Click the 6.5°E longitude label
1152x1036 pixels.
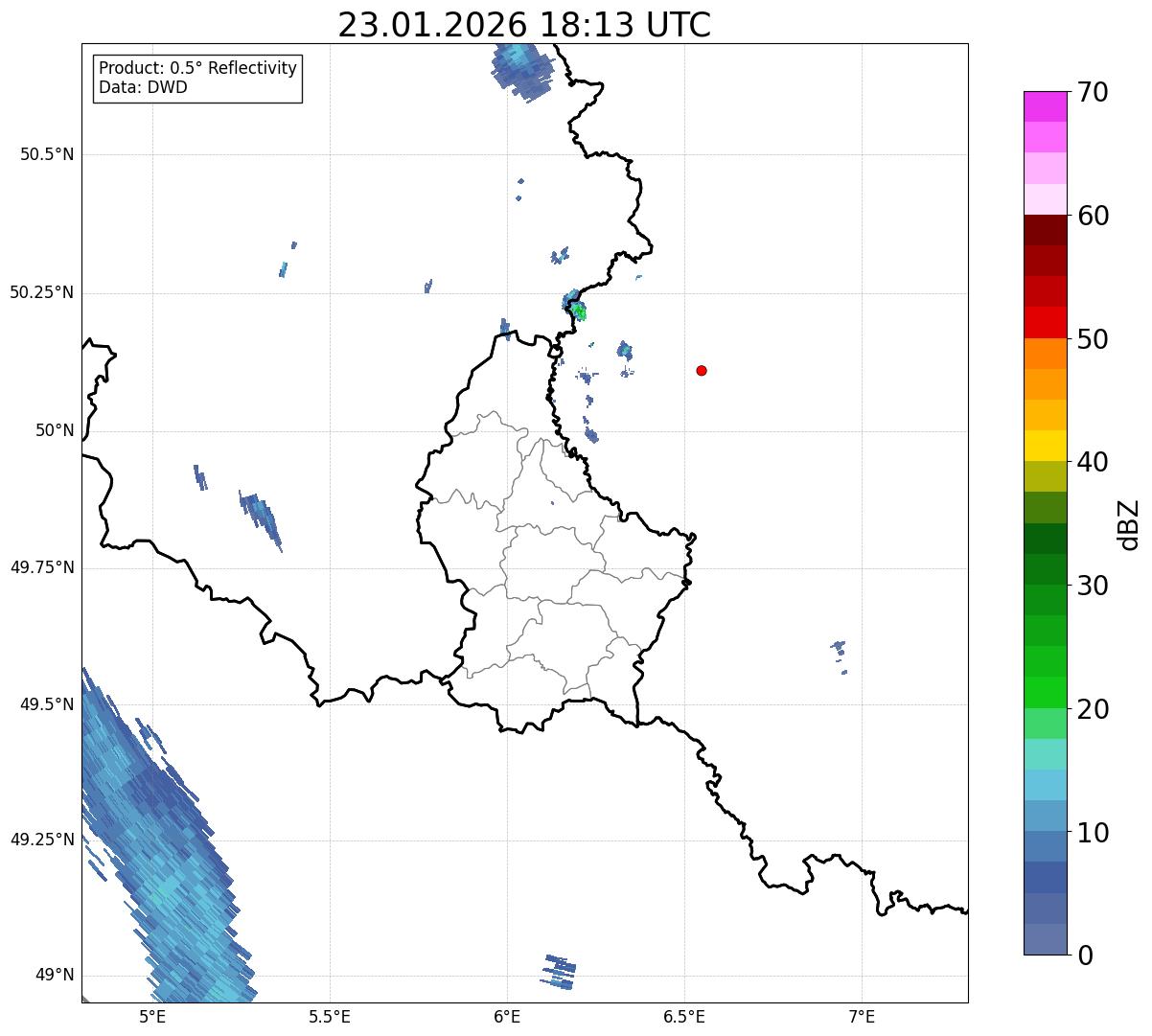tap(684, 1017)
